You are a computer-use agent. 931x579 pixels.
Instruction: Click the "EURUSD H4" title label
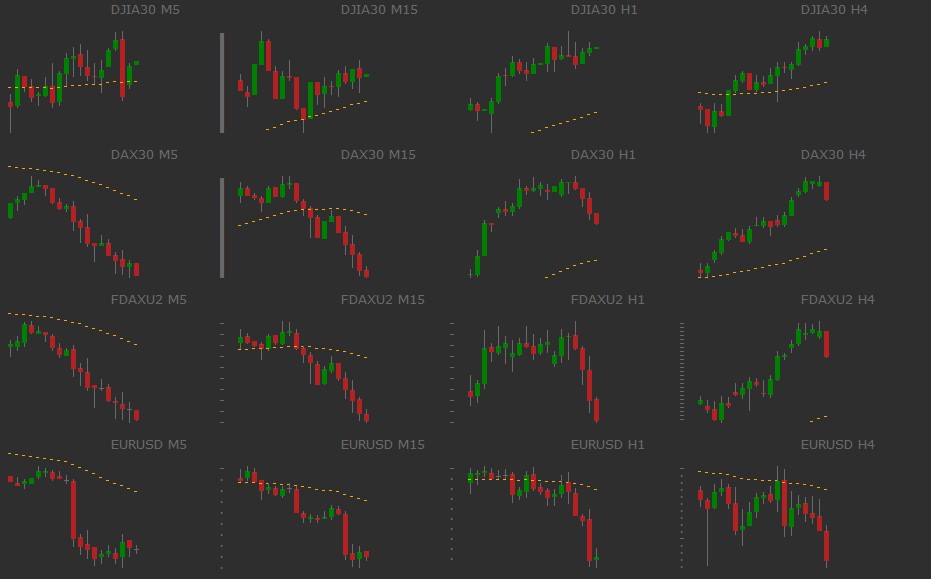click(x=837, y=444)
